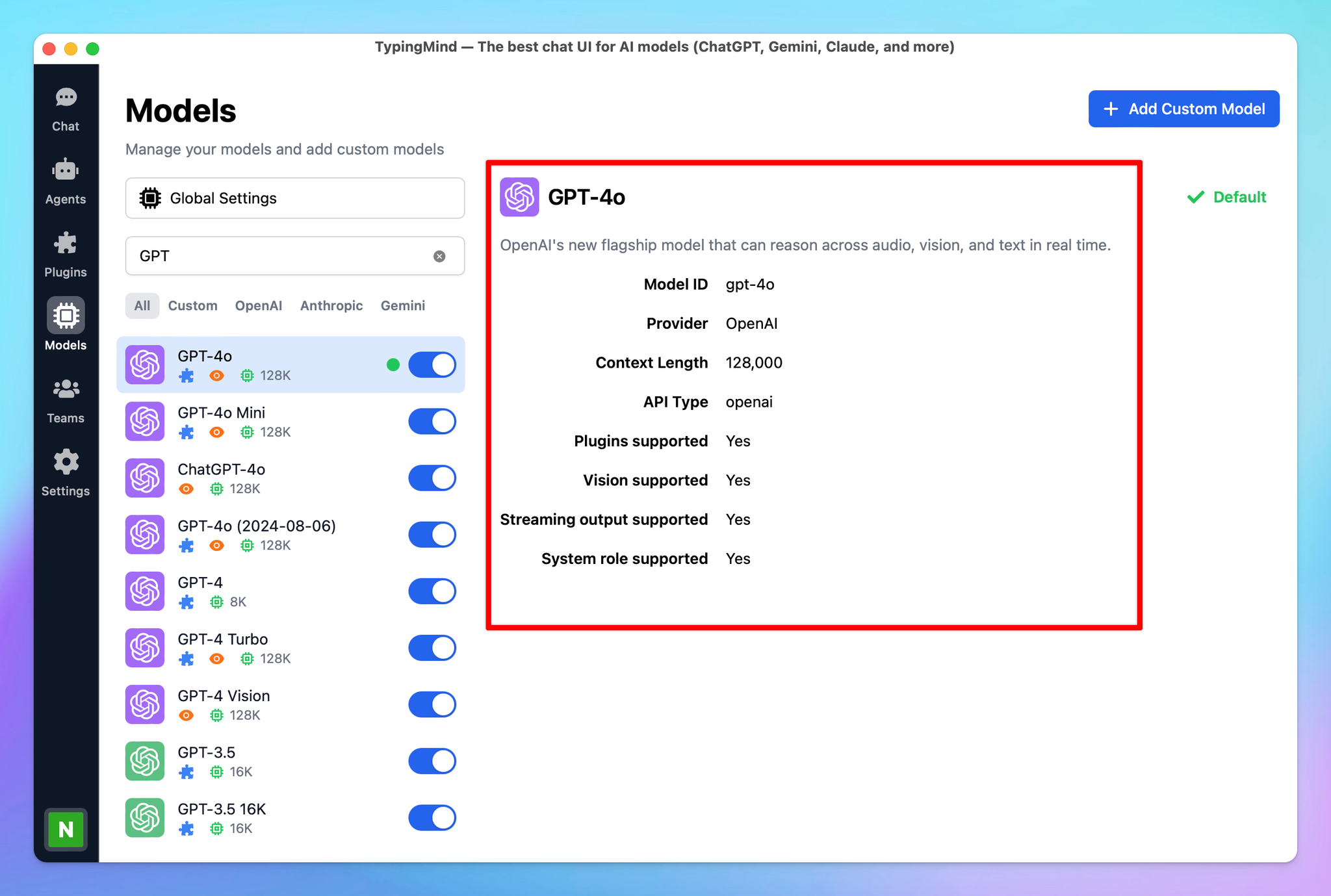Image resolution: width=1331 pixels, height=896 pixels.
Task: Toggle the GPT-3.5 model switch
Action: [x=432, y=761]
